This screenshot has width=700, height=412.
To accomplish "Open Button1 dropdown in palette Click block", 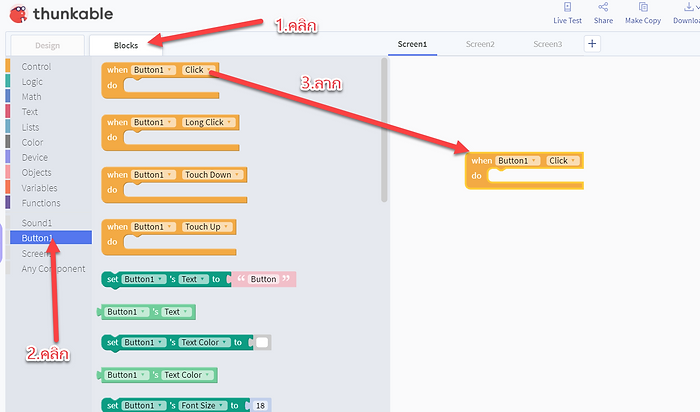I will tap(154, 70).
